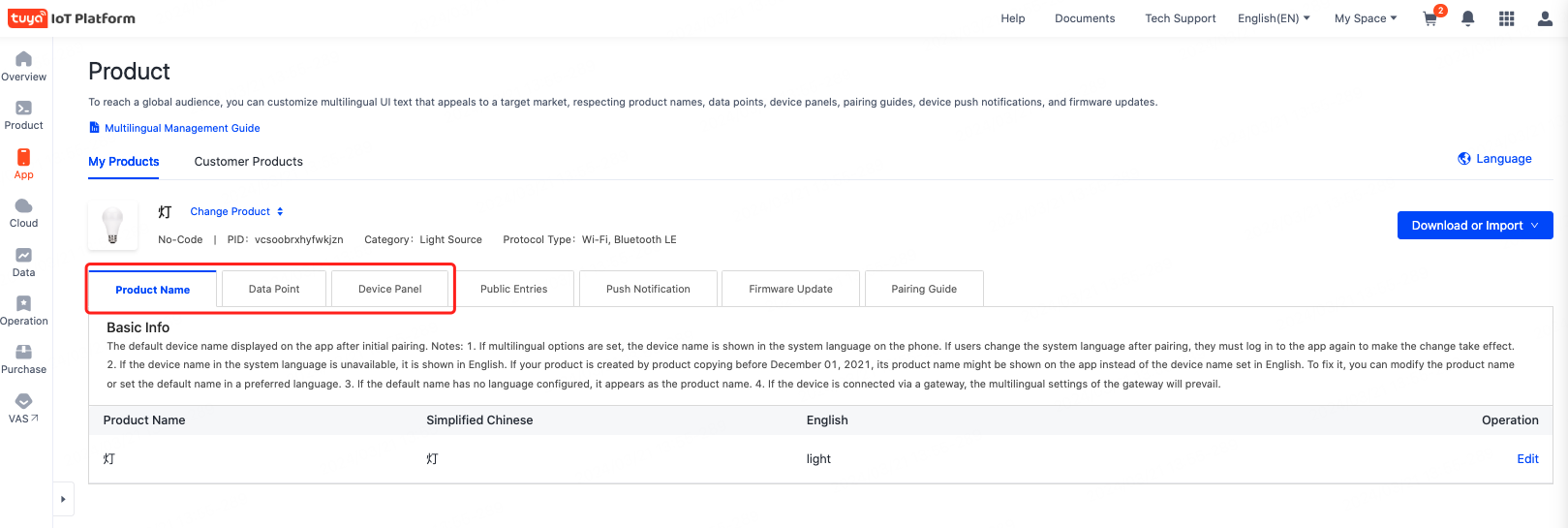Open the Operation sidebar icon

pos(24,303)
